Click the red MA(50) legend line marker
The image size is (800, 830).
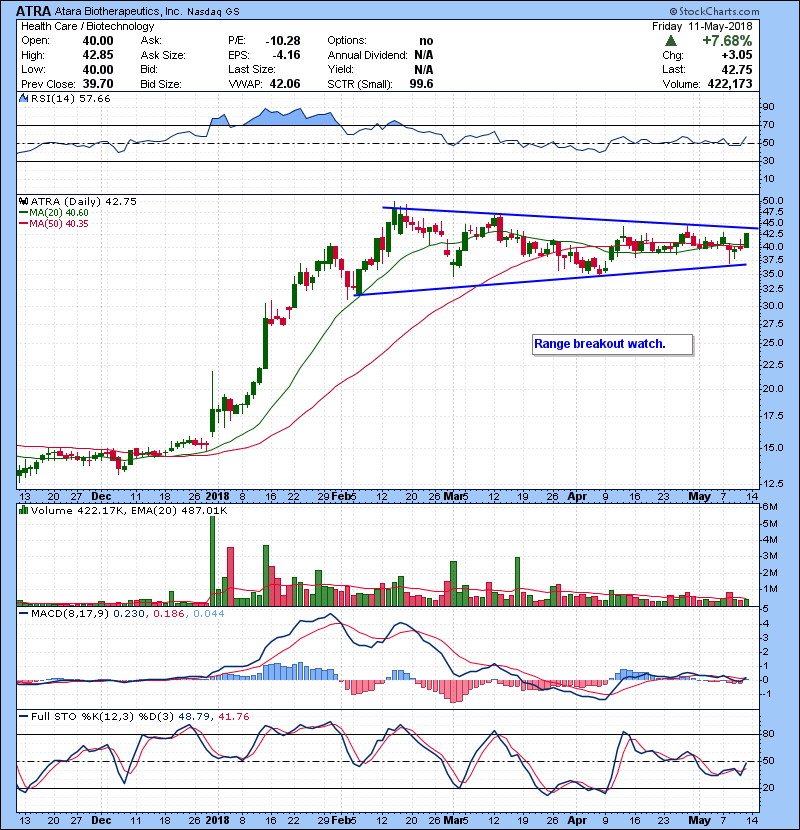(x=23, y=224)
